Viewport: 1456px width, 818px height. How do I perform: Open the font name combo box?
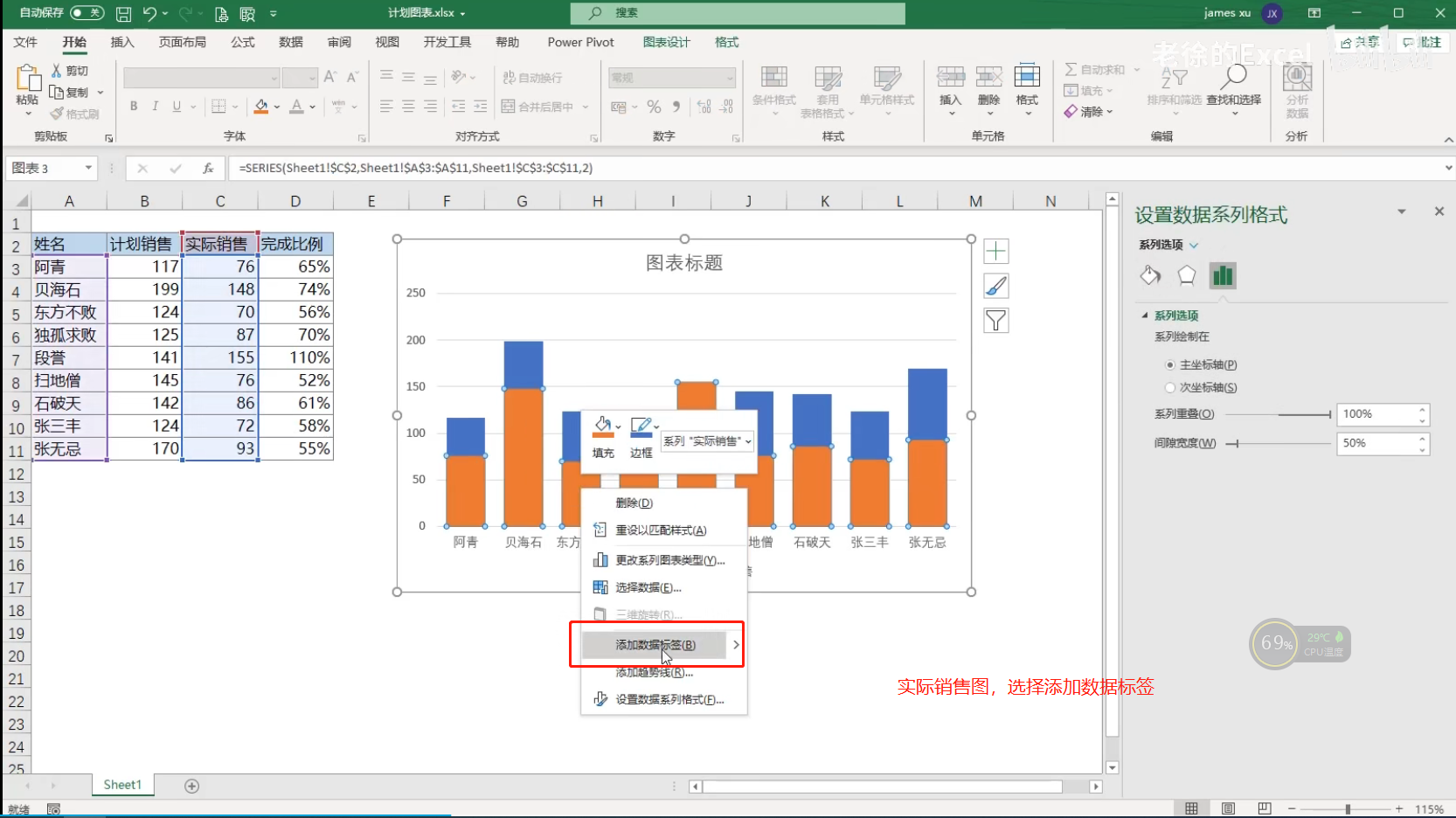[201, 78]
